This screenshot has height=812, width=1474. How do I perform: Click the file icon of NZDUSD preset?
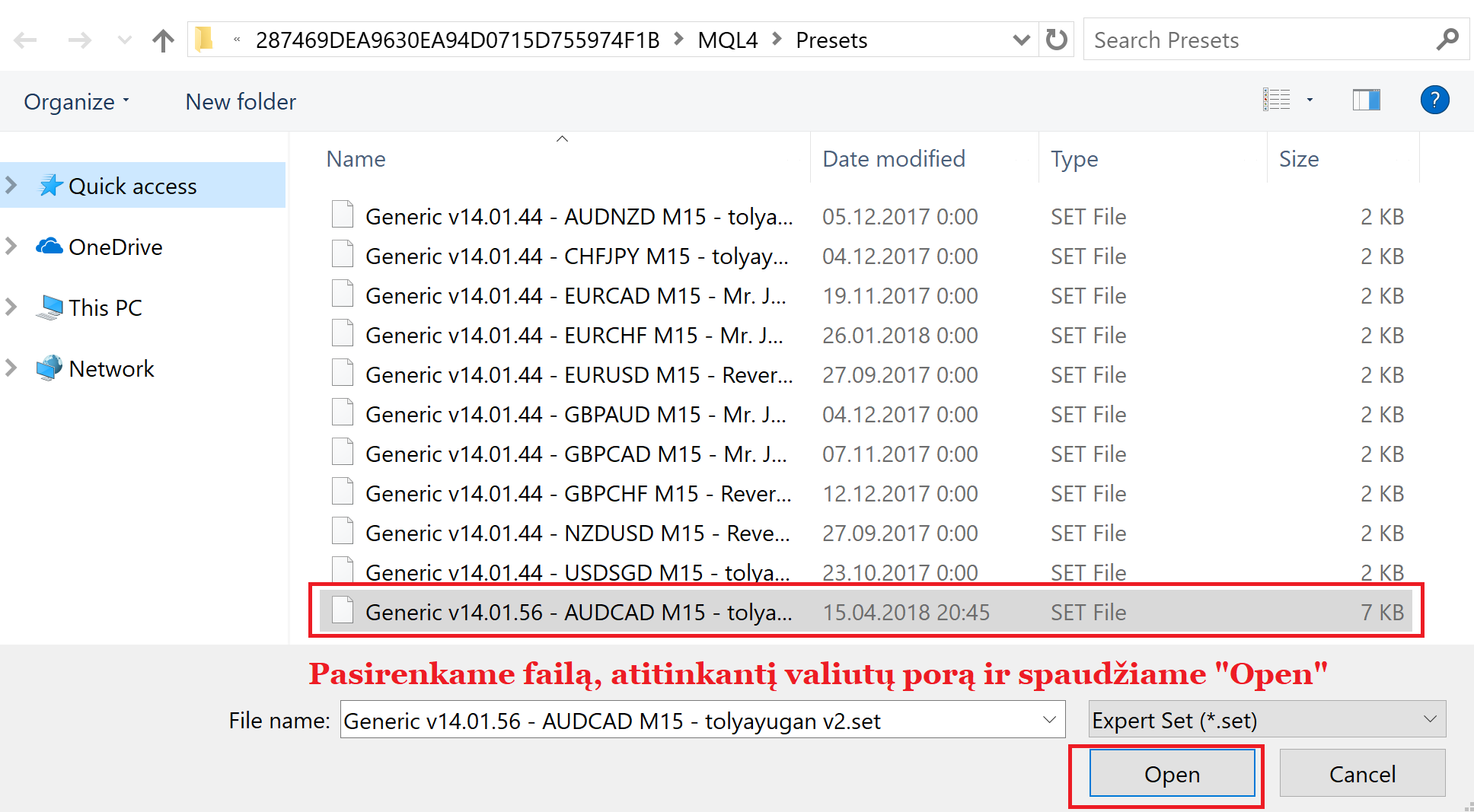[x=343, y=531]
